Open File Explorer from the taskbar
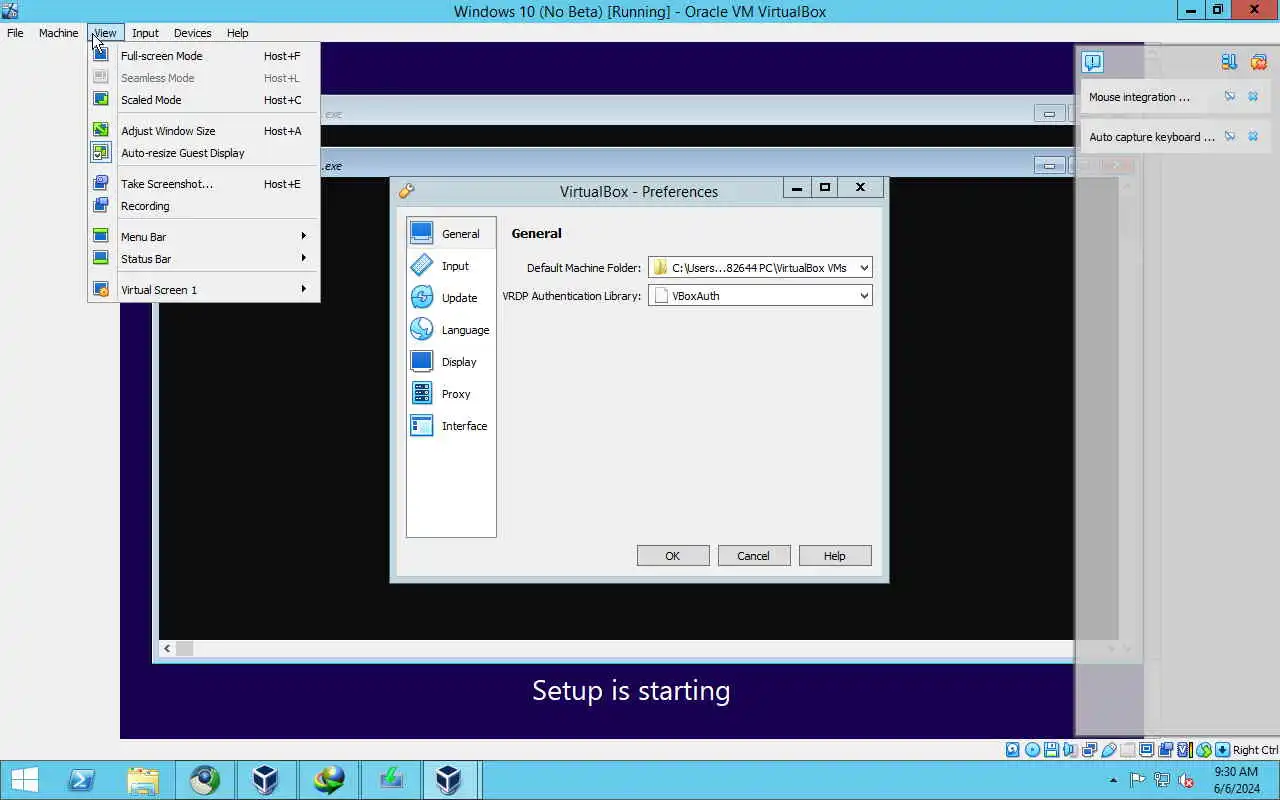The image size is (1280, 800). coord(143,780)
